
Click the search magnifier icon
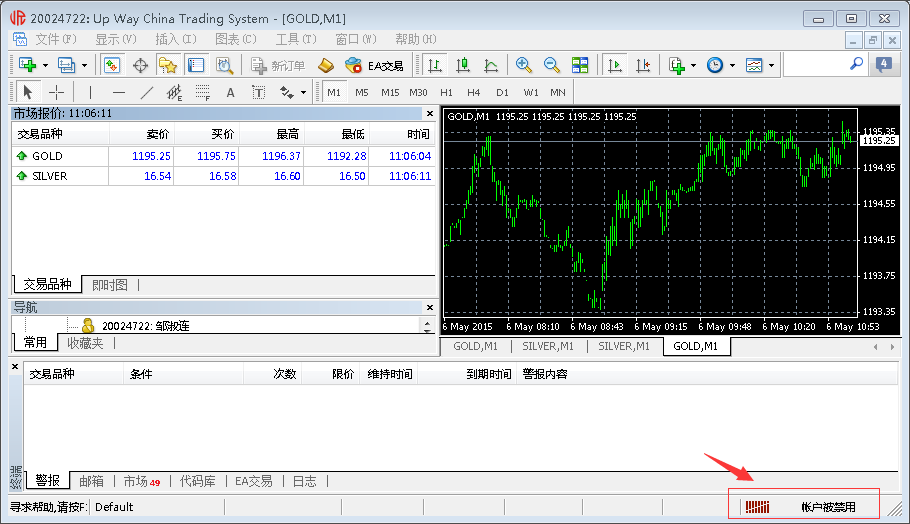[856, 64]
